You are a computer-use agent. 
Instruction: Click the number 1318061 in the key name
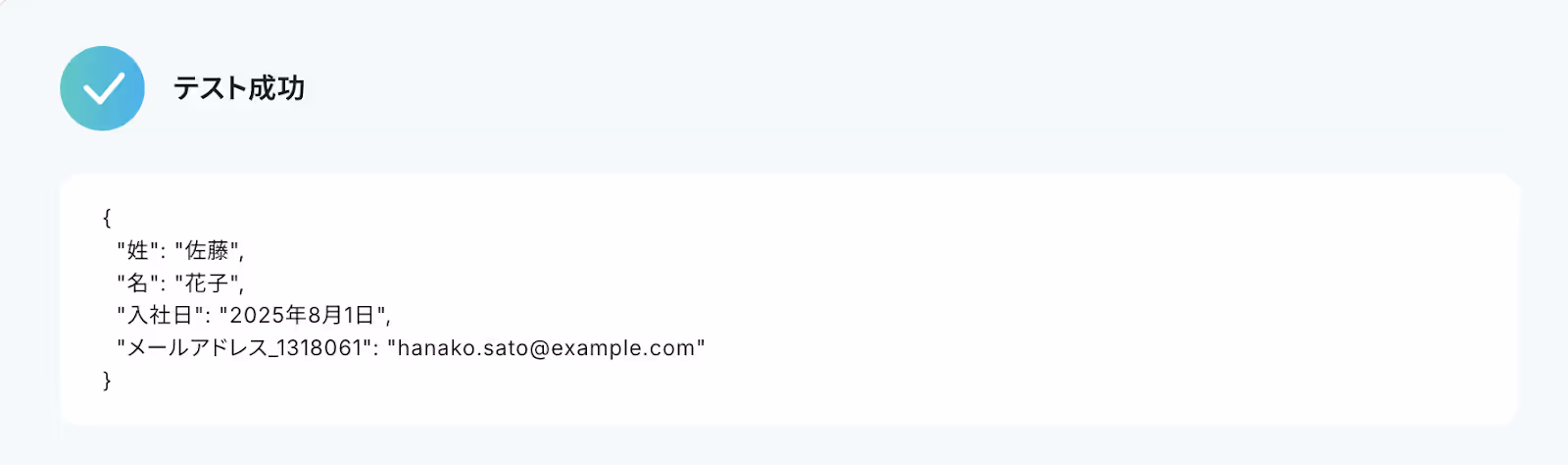coord(320,347)
